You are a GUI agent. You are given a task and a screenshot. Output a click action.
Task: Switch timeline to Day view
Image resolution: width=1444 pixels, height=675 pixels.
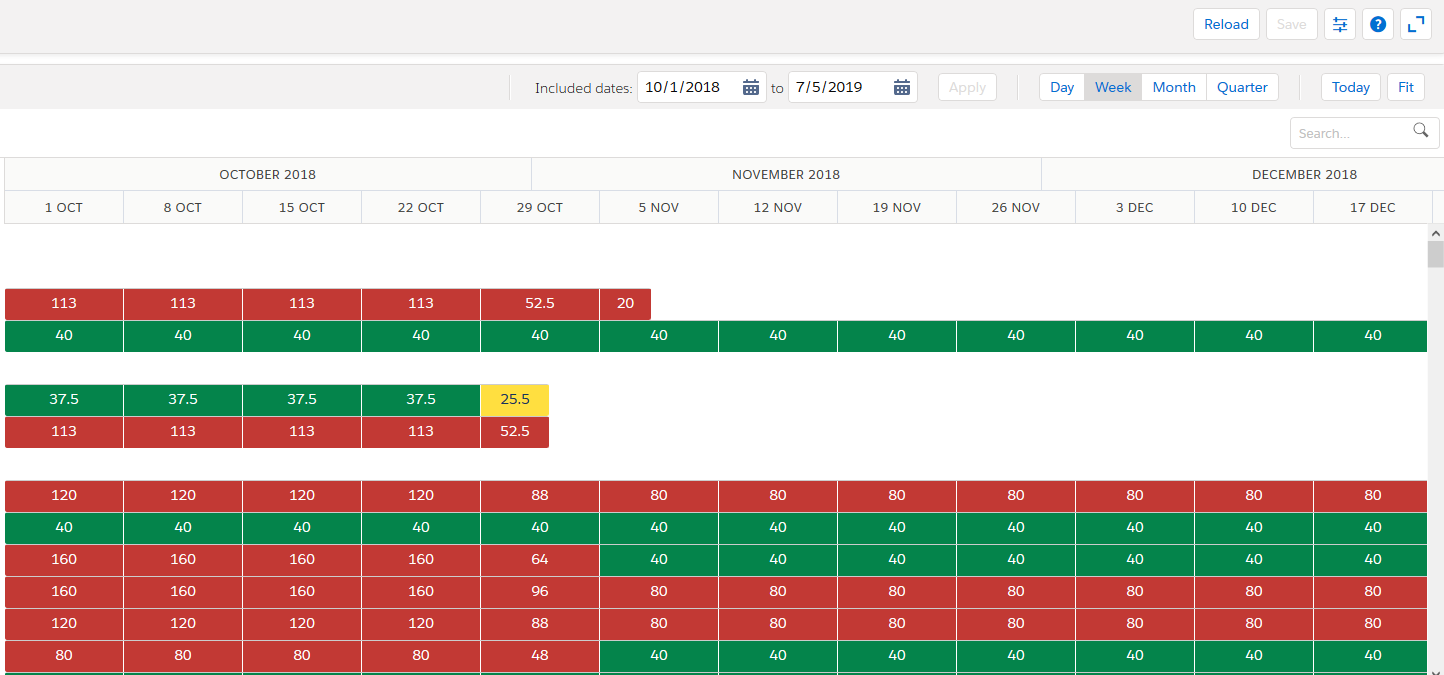pyautogui.click(x=1062, y=88)
